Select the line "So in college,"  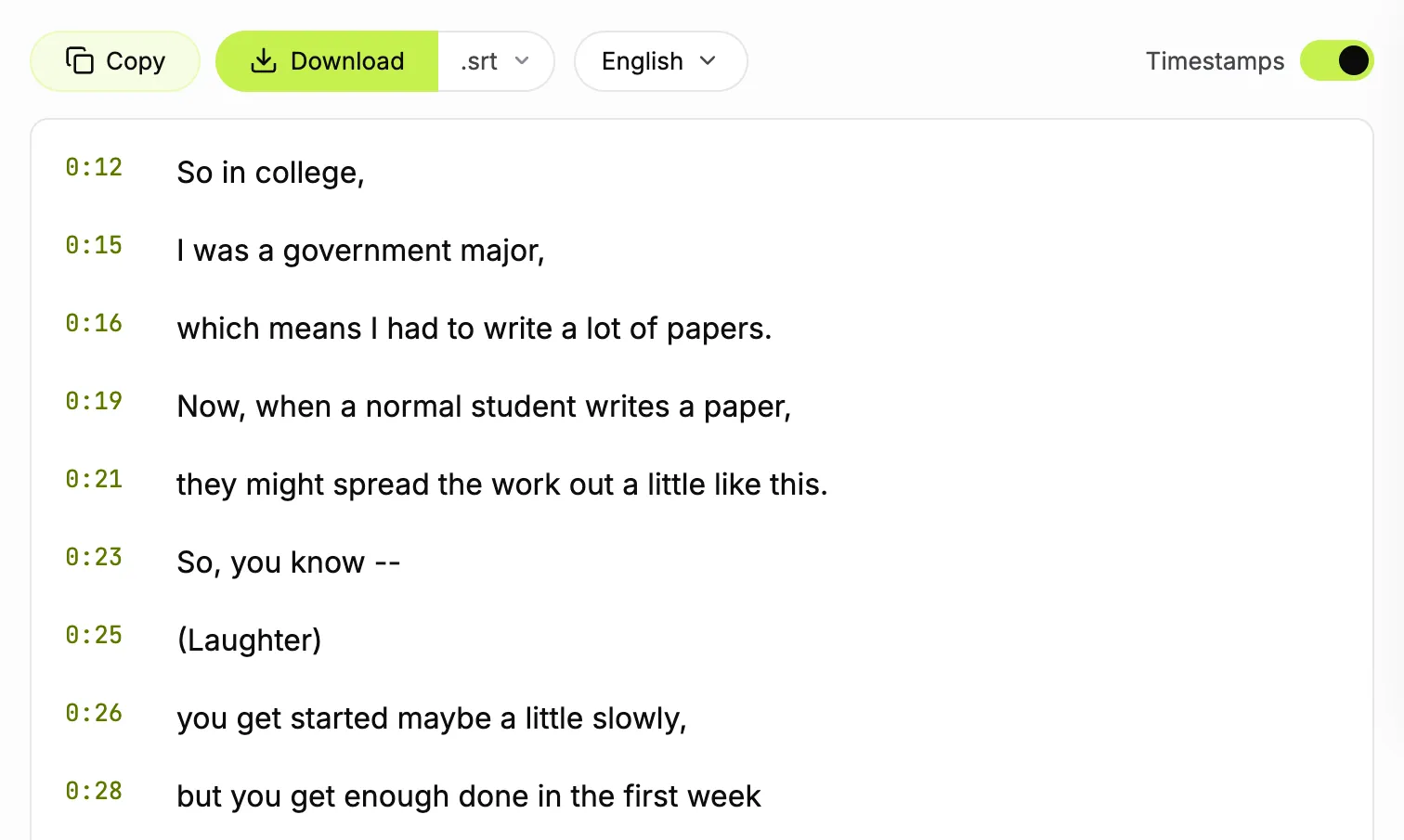coord(270,173)
